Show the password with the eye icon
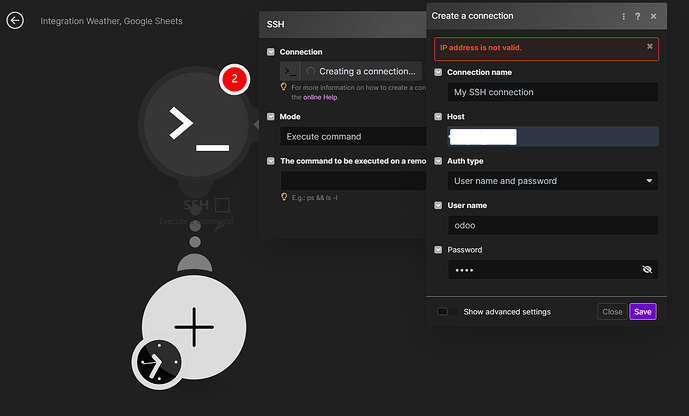Screen dimensions: 689x416 point(647,269)
